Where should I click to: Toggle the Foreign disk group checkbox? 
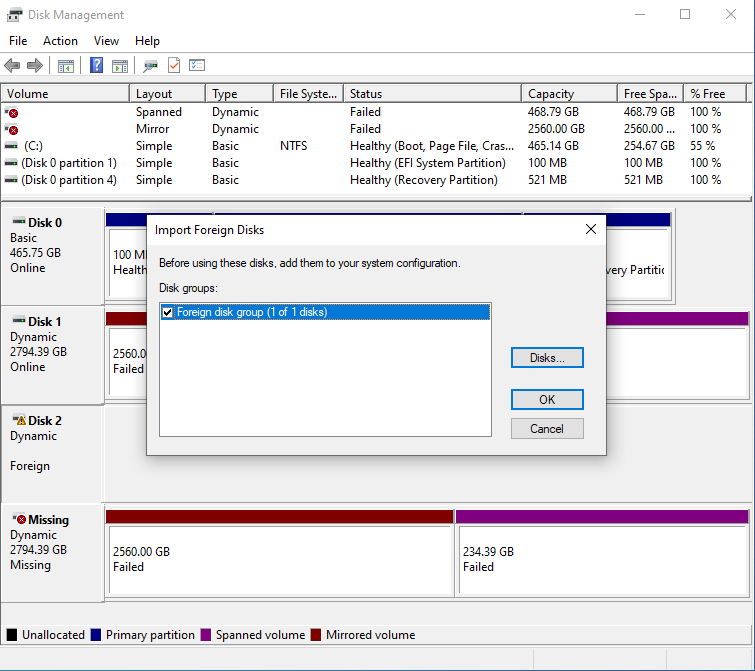tap(167, 312)
